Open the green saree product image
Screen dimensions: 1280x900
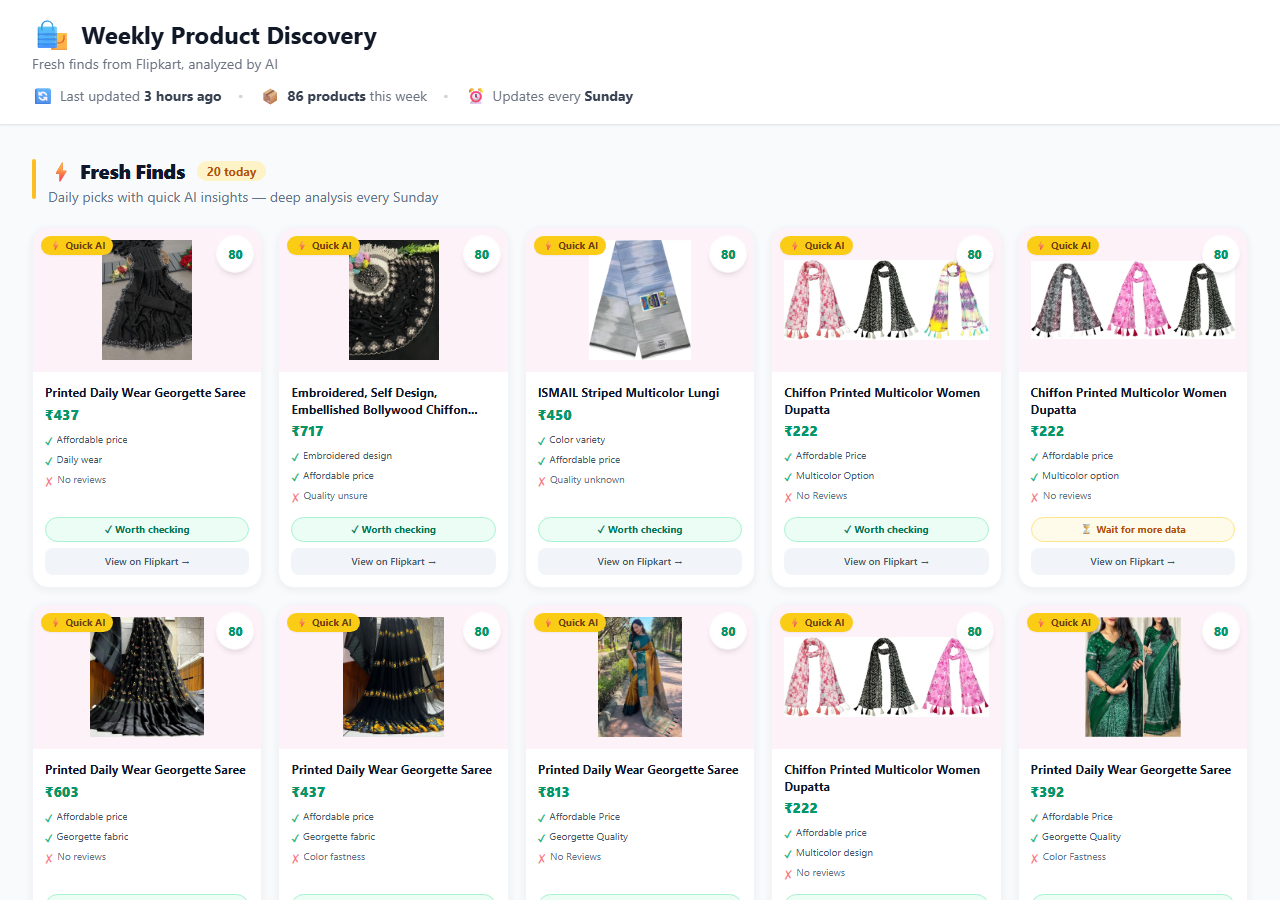pyautogui.click(x=1133, y=677)
